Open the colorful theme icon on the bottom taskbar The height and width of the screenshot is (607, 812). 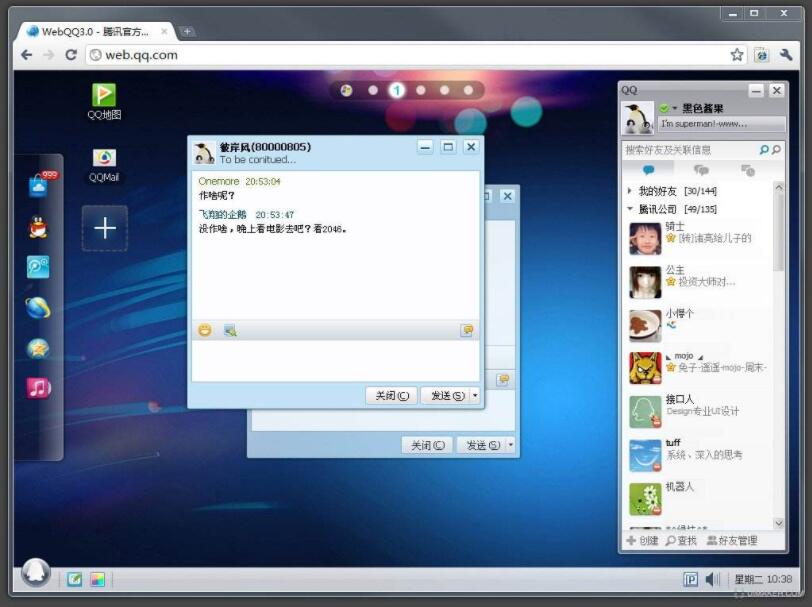click(98, 579)
